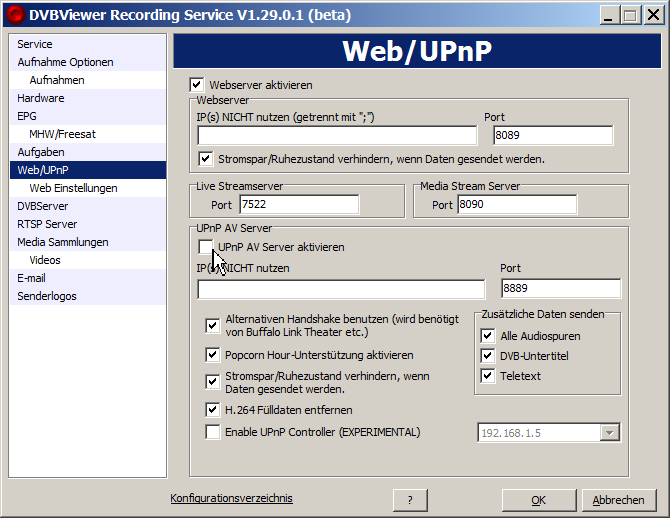Select Aufgaben in the sidebar
This screenshot has width=670, height=518.
88,152
